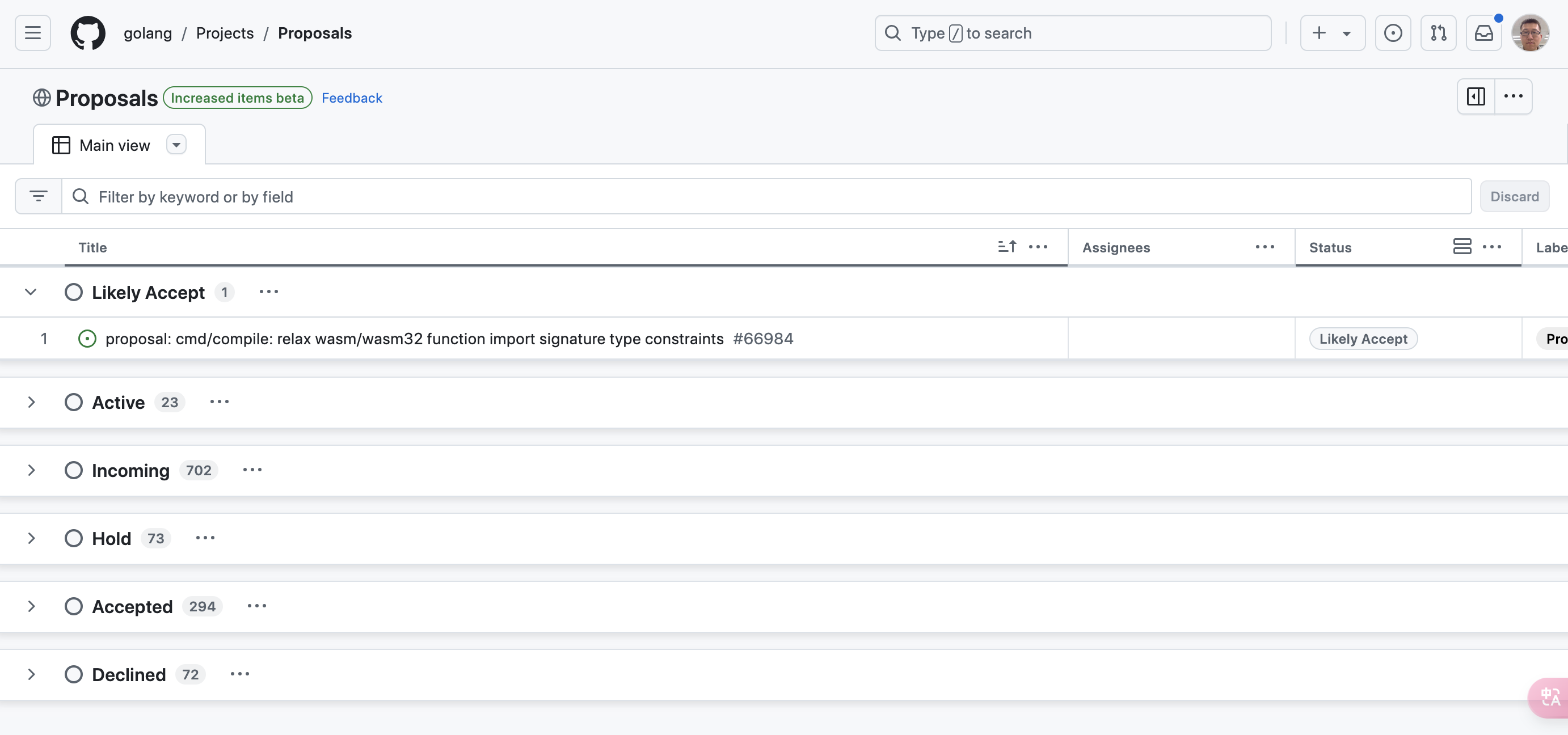Image resolution: width=1568 pixels, height=735 pixels.
Task: Toggle the project side panel icon
Action: pos(1476,96)
